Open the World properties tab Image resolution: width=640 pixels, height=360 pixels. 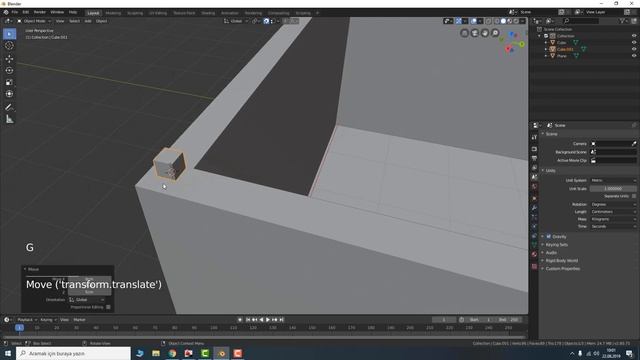tap(534, 187)
